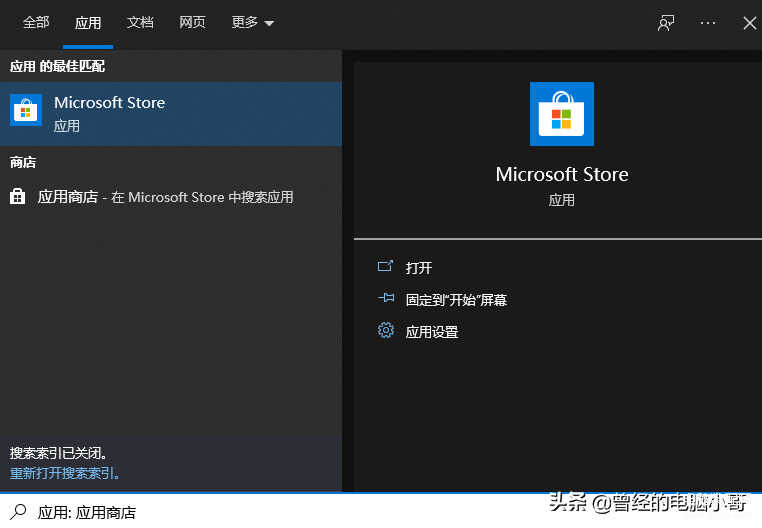Switch to the 全部 tab
This screenshot has height=528, width=762.
coord(36,22)
